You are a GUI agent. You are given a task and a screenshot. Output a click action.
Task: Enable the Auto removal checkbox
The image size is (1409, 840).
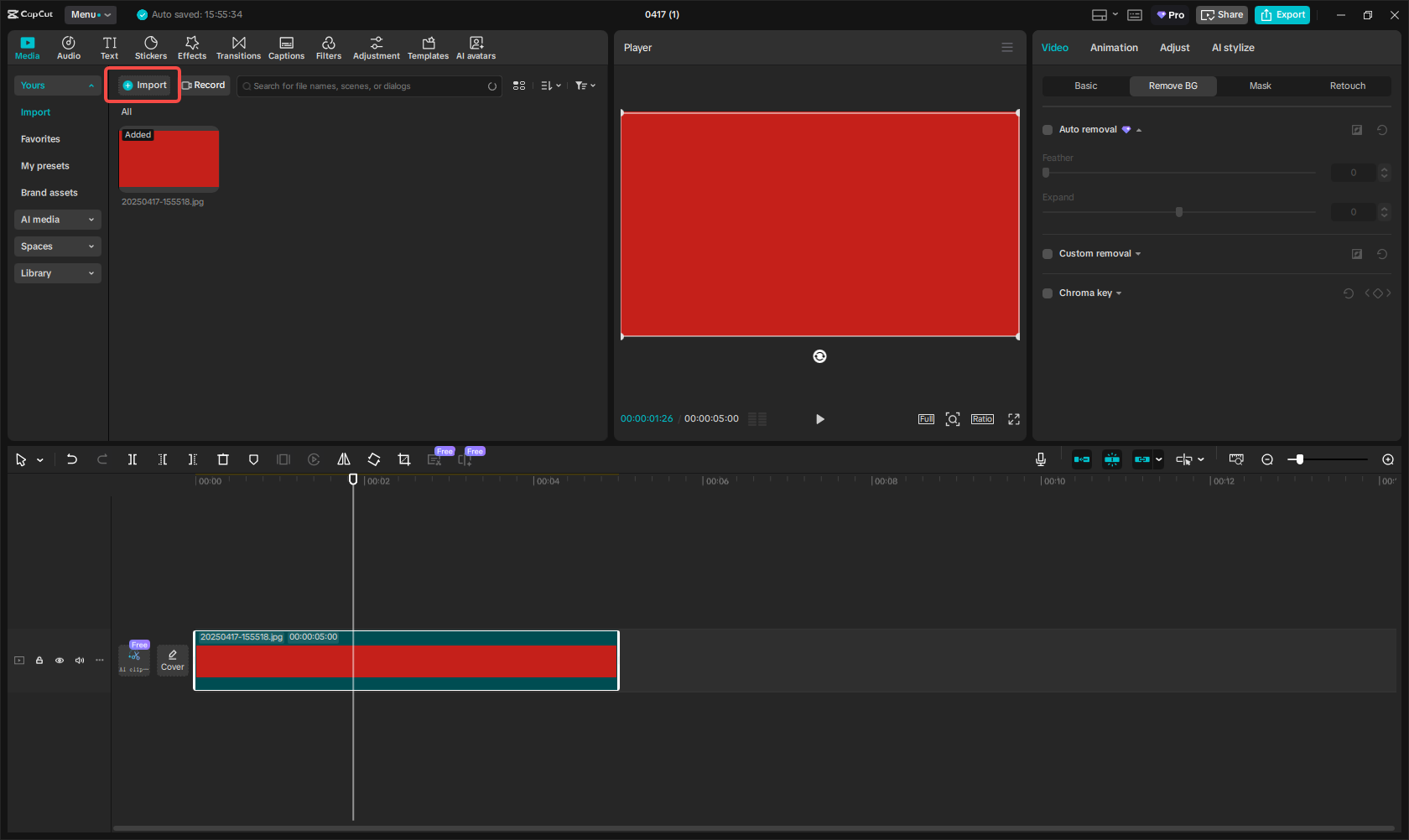point(1047,129)
